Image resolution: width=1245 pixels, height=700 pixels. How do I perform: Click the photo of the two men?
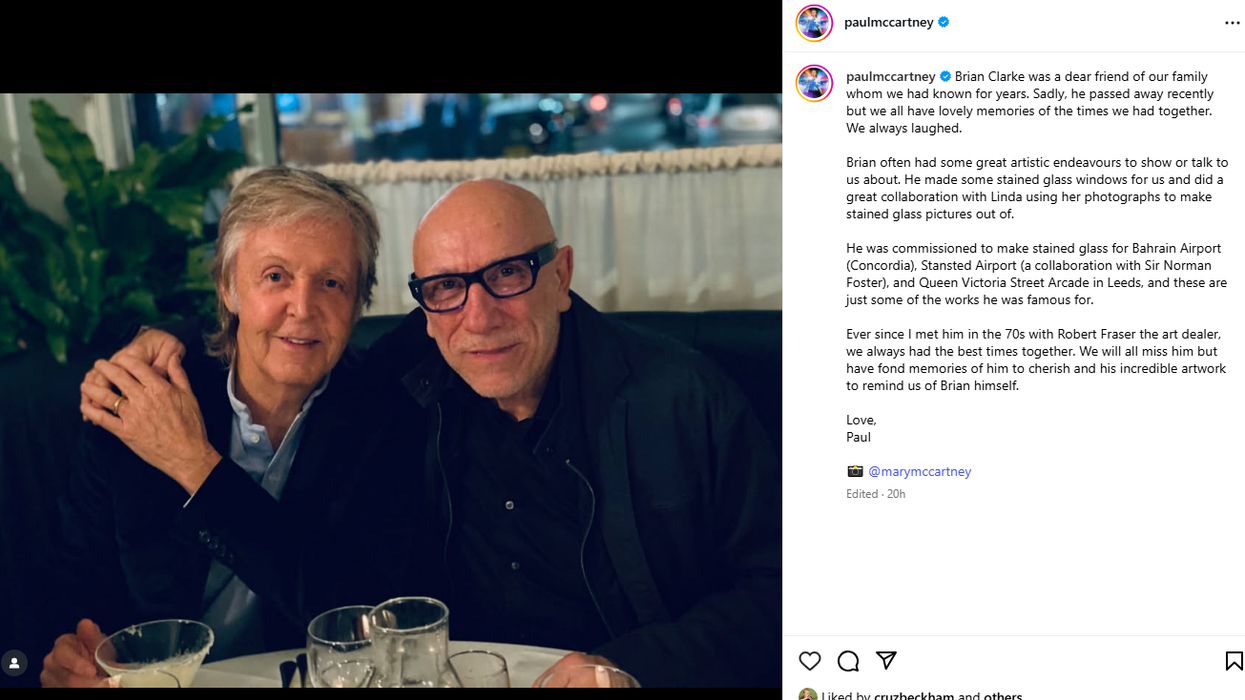(390, 390)
